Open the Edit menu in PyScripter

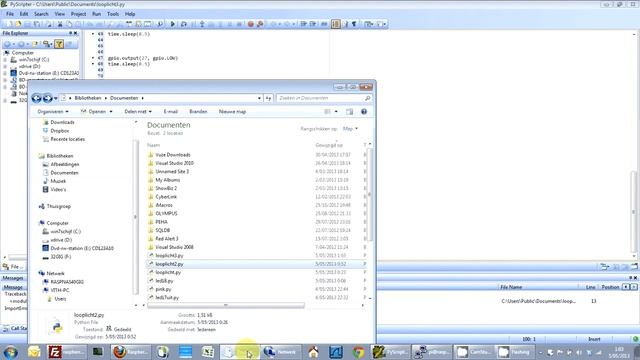click(24, 14)
